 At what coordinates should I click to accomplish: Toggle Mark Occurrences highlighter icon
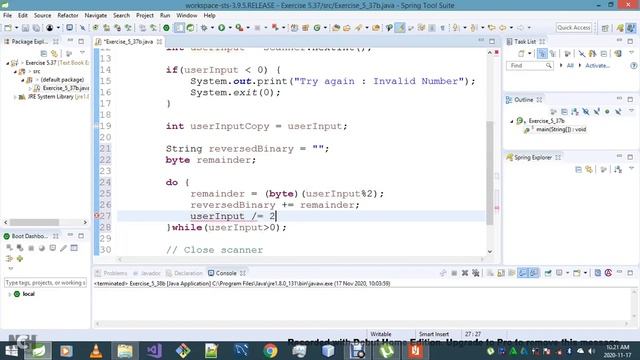point(400,28)
